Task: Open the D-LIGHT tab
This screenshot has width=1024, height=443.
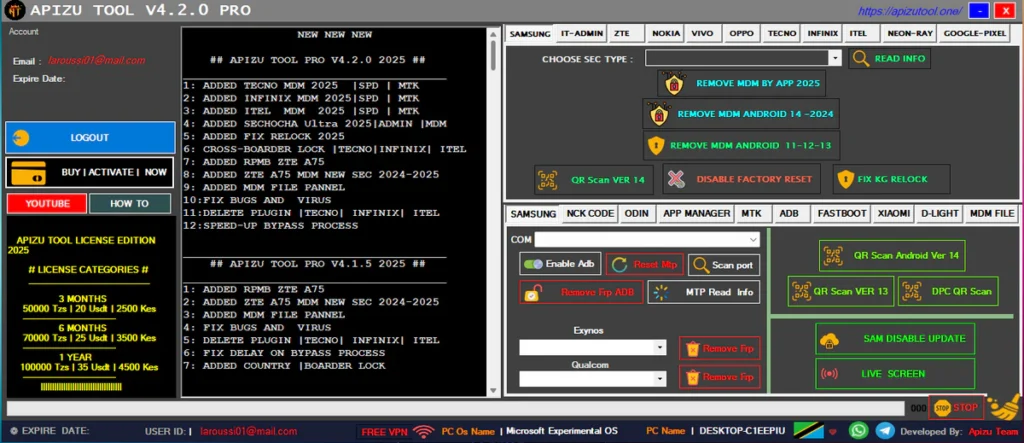Action: point(939,214)
